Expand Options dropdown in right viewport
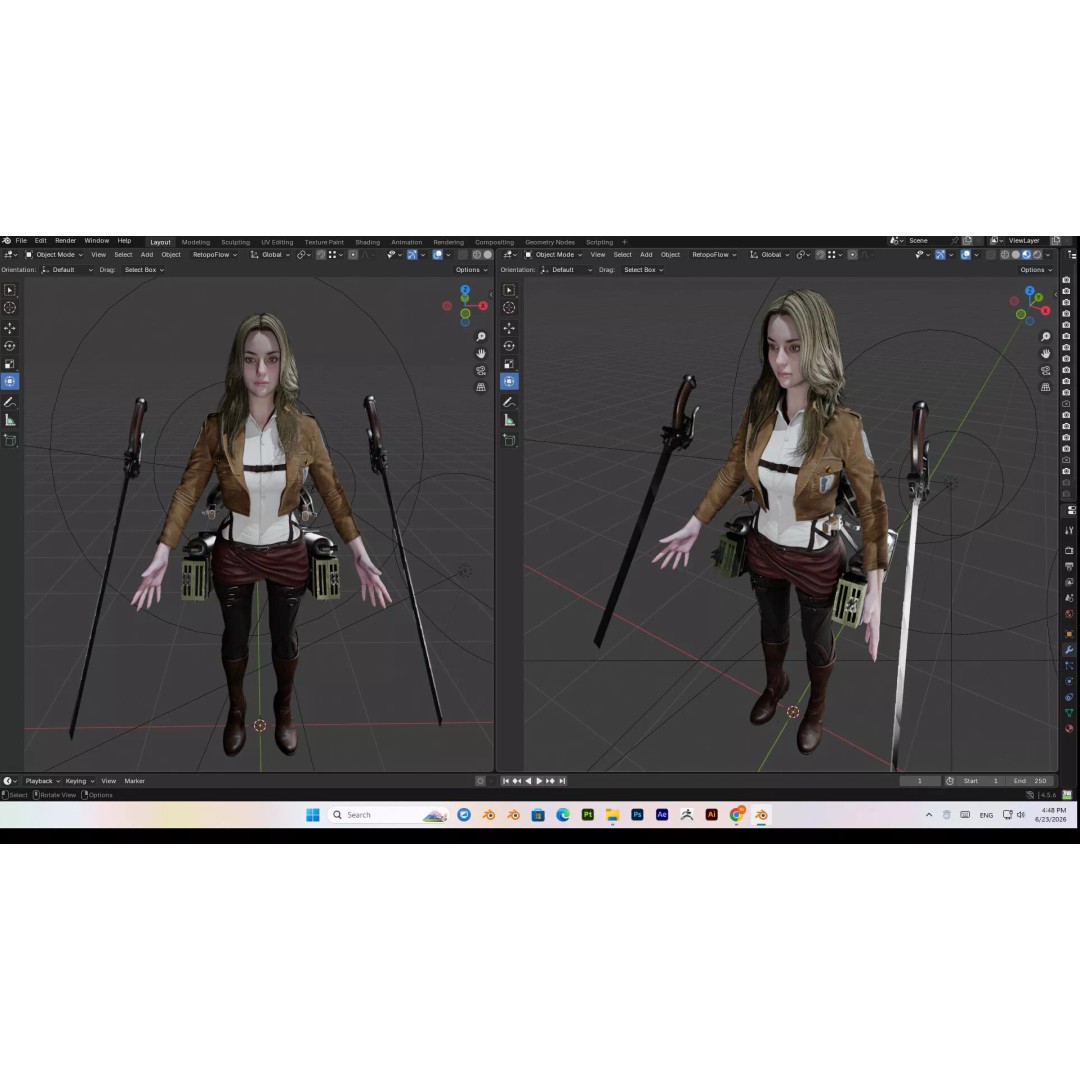This screenshot has width=1080, height=1080. [1036, 270]
